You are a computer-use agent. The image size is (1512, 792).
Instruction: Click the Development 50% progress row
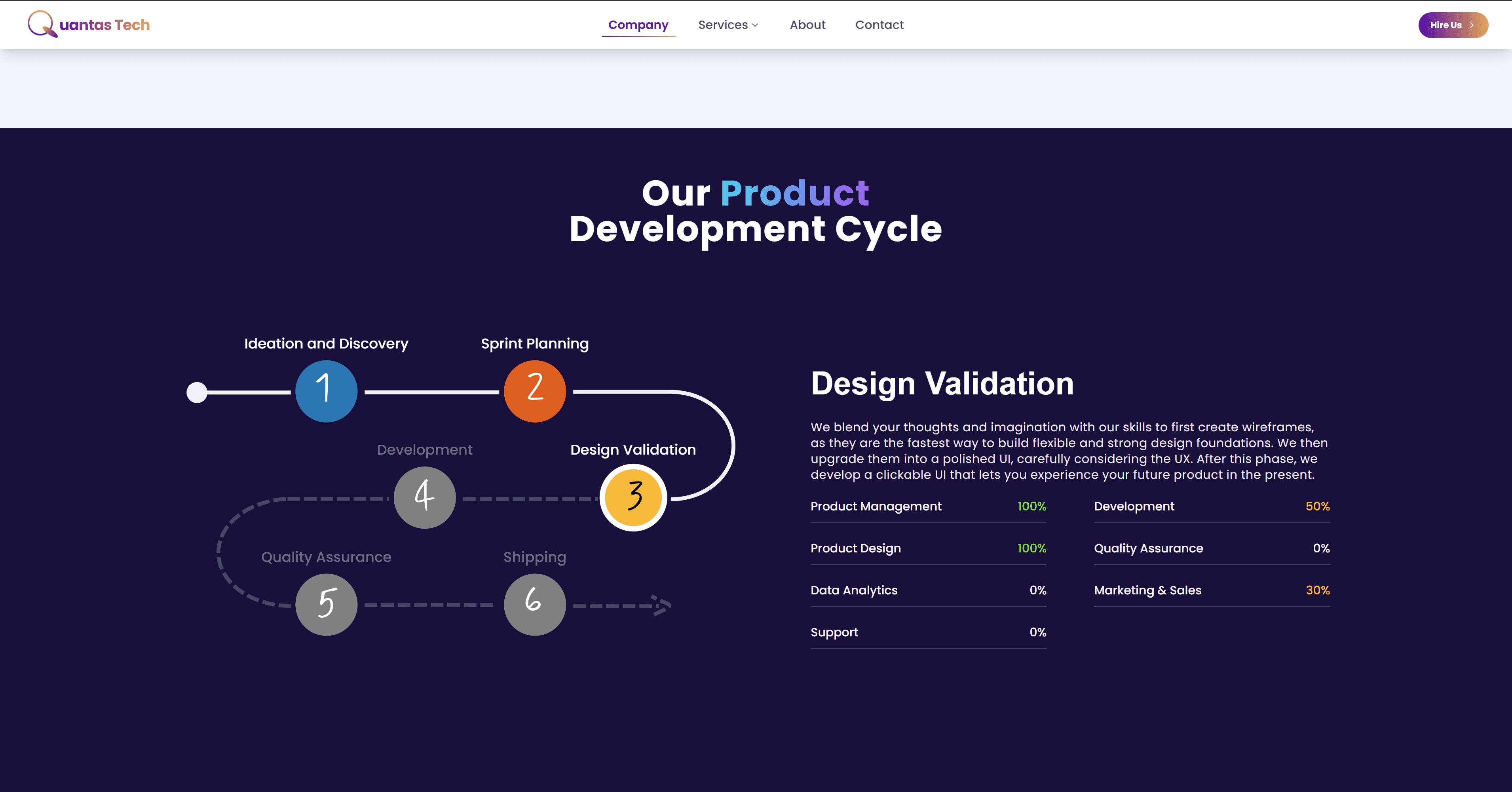(1212, 506)
